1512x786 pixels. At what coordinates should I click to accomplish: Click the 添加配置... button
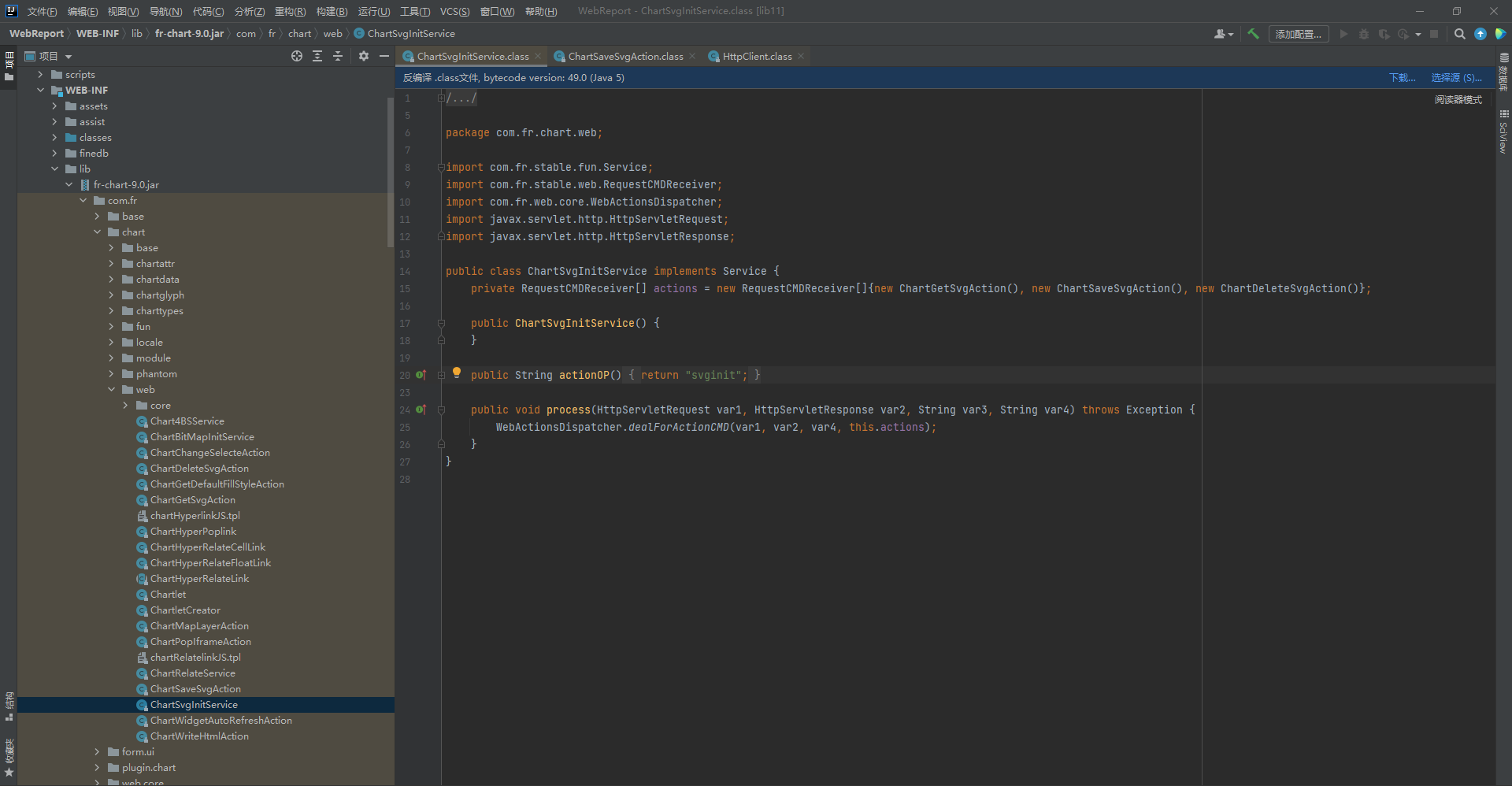(1299, 34)
